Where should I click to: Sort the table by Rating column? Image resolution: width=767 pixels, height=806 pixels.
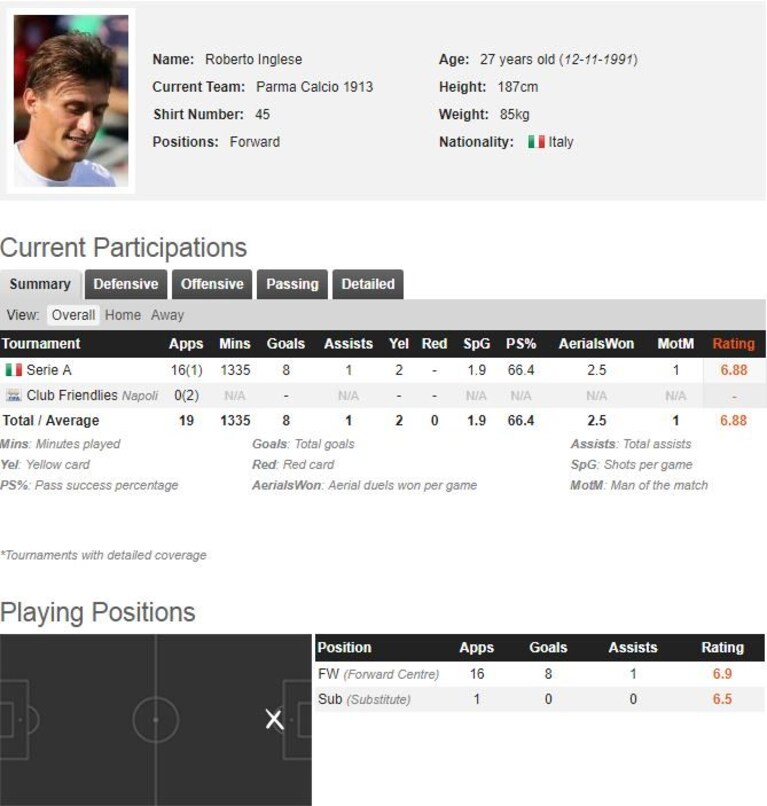pyautogui.click(x=734, y=343)
